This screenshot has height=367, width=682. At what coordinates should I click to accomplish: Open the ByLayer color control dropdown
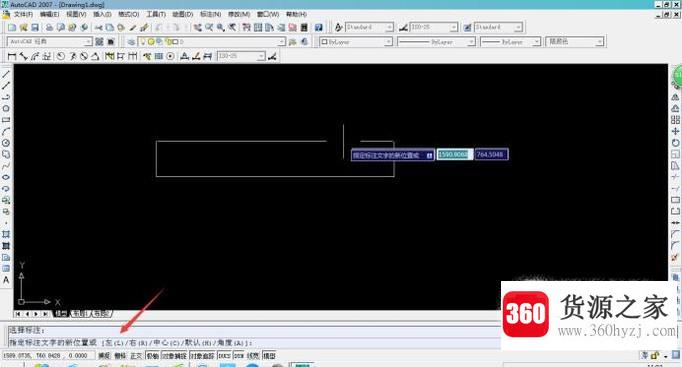[356, 42]
